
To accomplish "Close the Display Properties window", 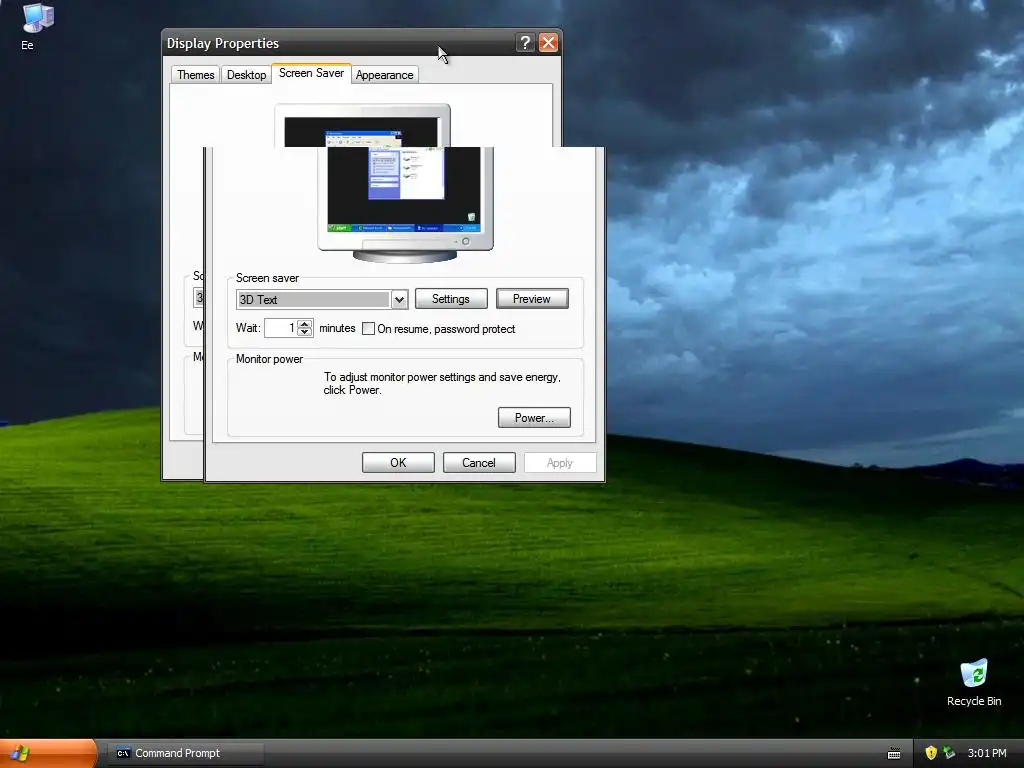I will [549, 43].
